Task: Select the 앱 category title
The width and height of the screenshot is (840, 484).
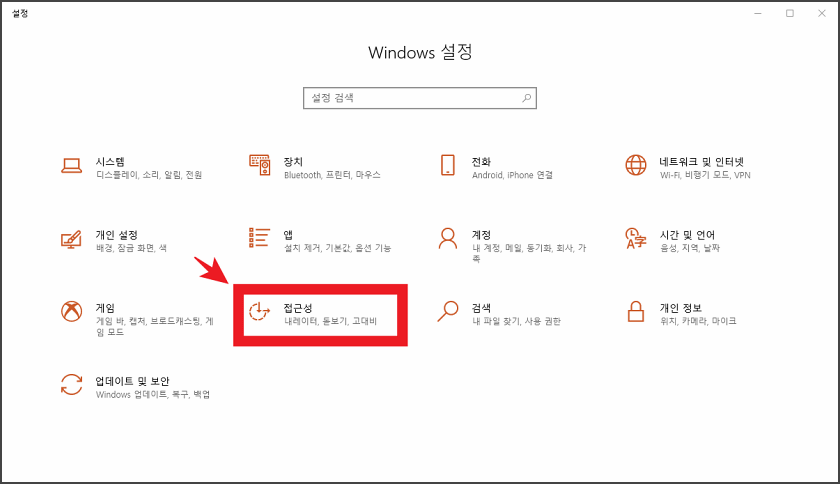Action: coord(288,235)
